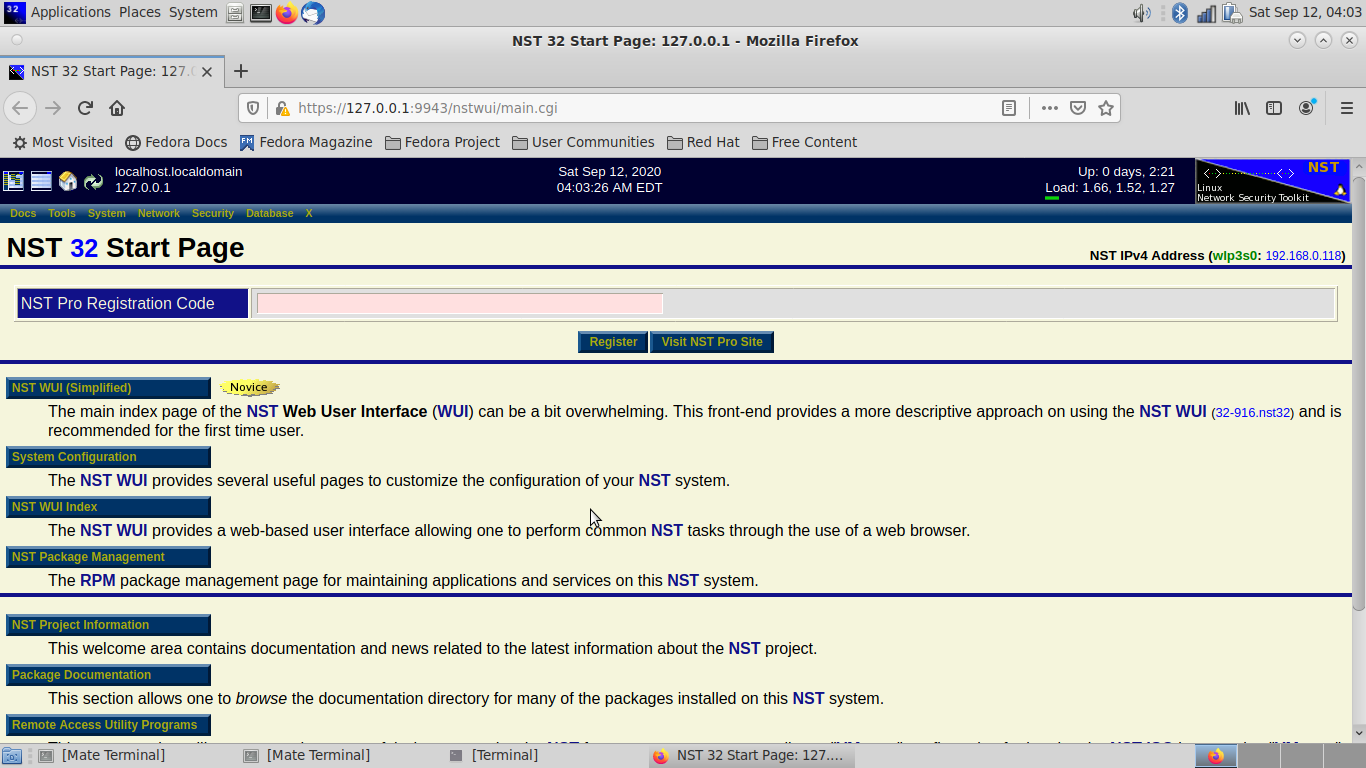Open System Configuration section
1366x768 pixels.
point(108,457)
